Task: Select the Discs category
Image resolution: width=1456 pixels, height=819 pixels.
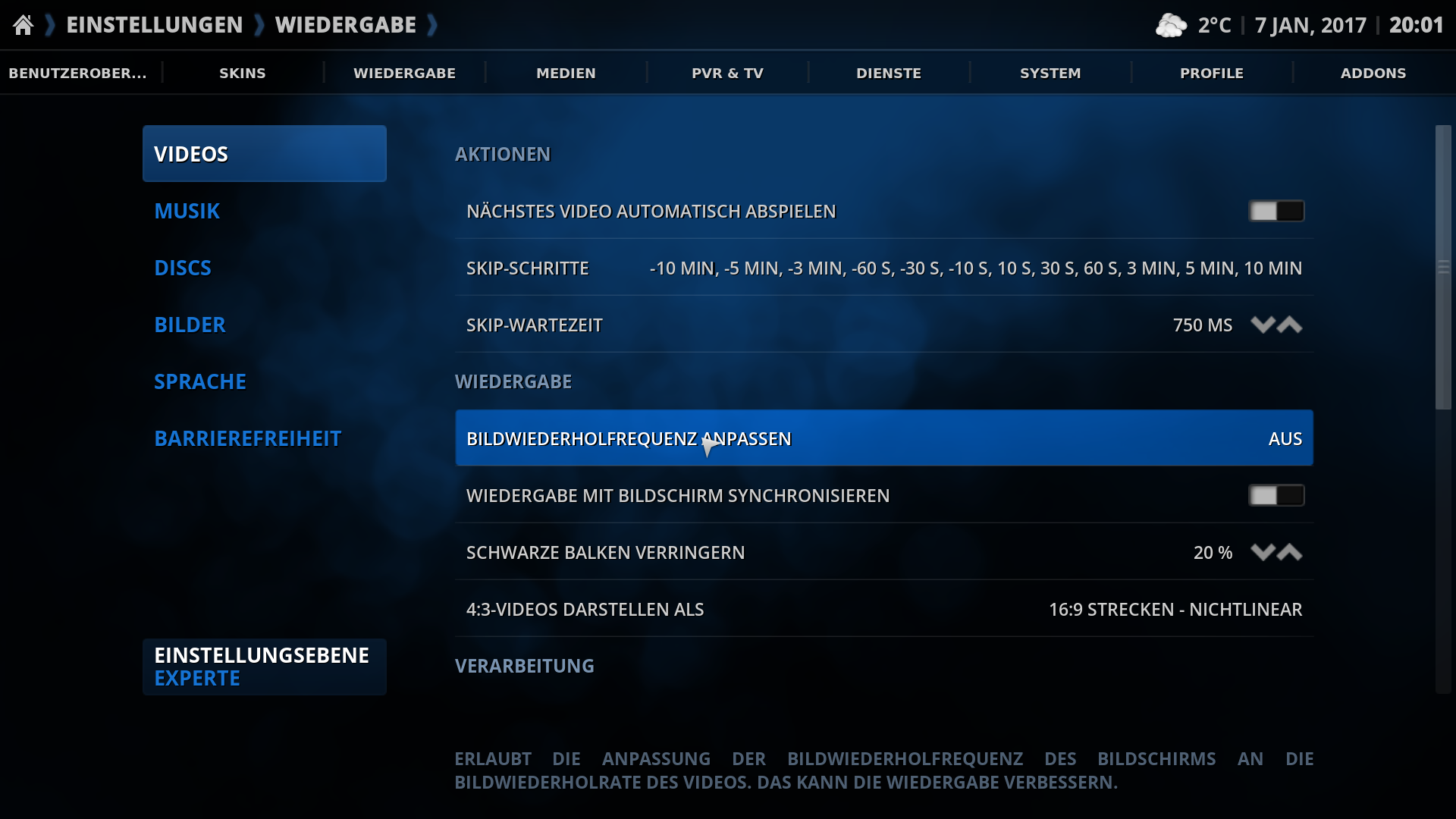Action: [265, 268]
